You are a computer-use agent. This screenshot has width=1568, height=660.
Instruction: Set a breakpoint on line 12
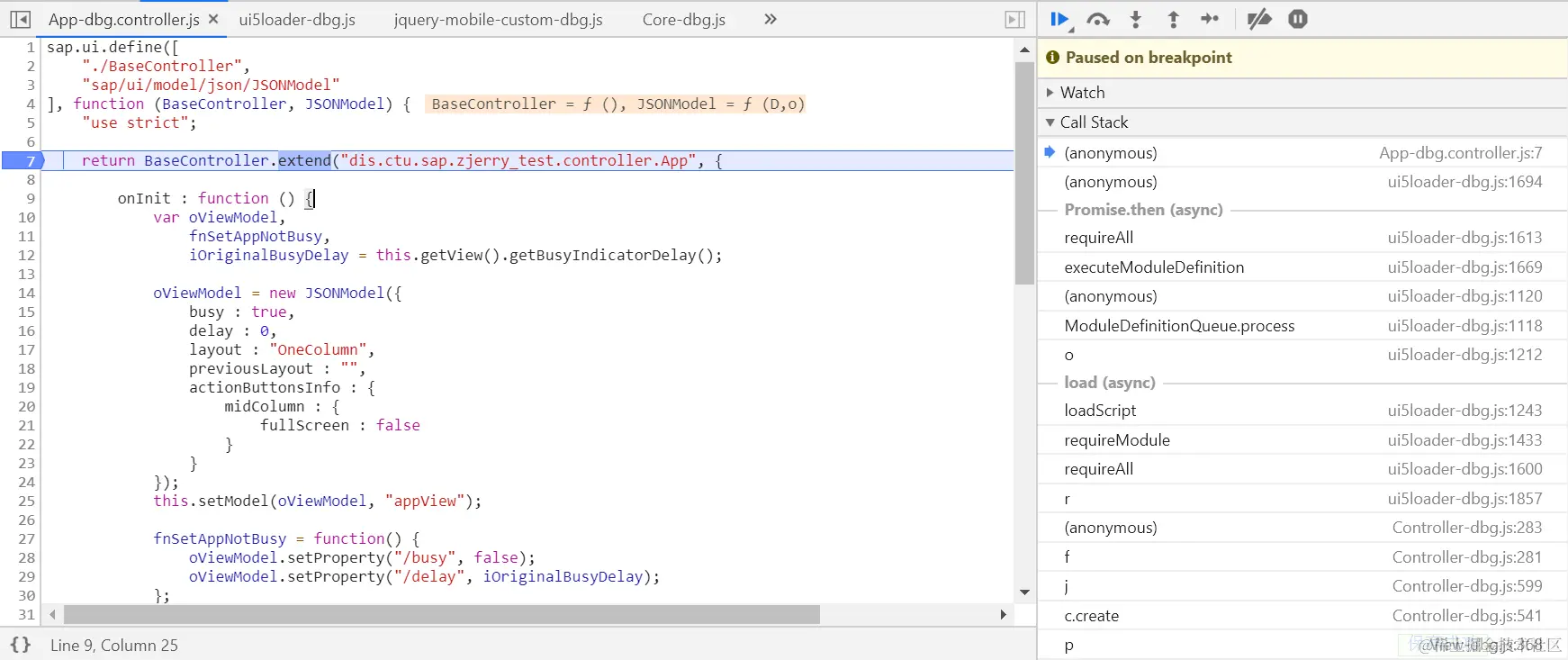coord(26,255)
